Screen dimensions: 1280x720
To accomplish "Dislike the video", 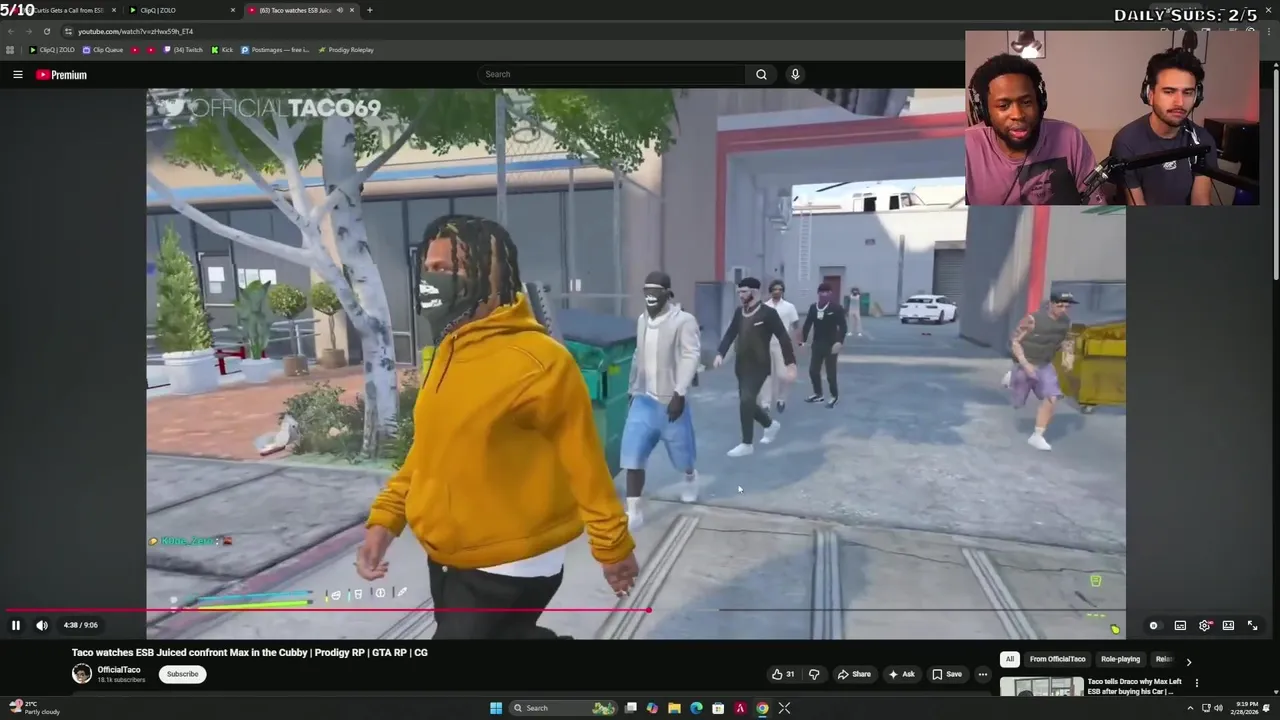I will pos(814,674).
